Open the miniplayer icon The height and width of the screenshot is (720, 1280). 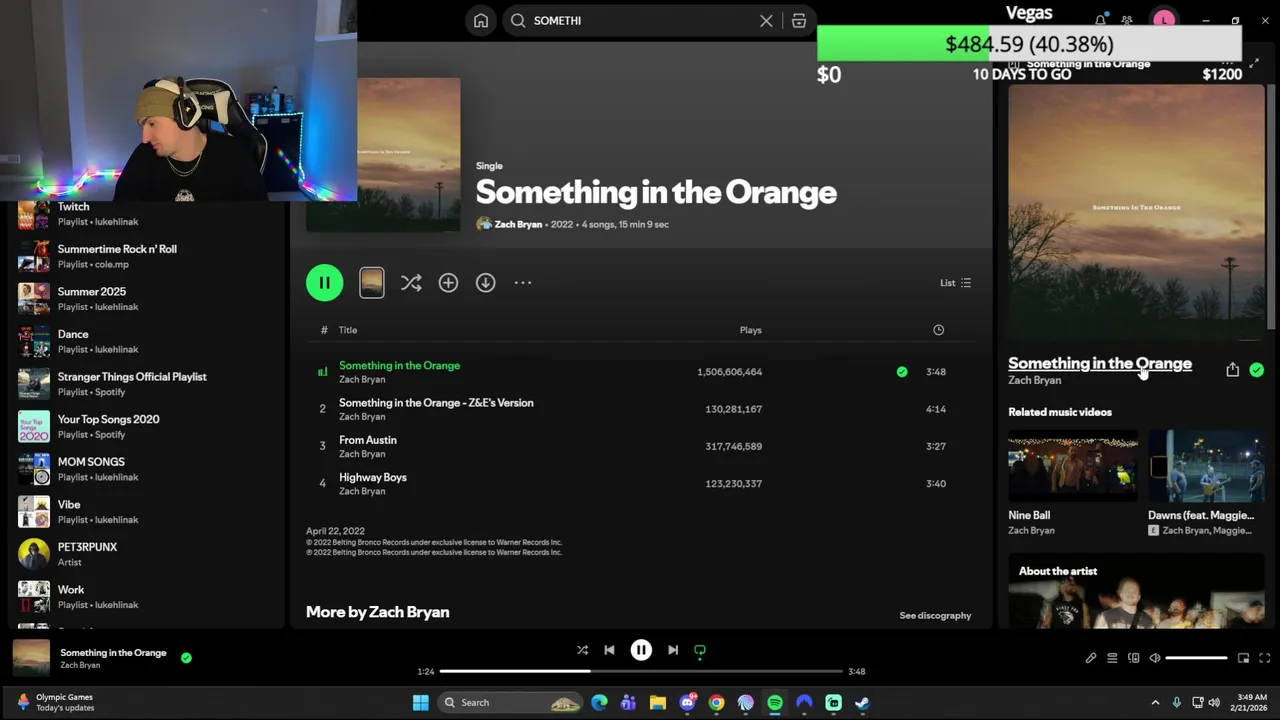1243,658
